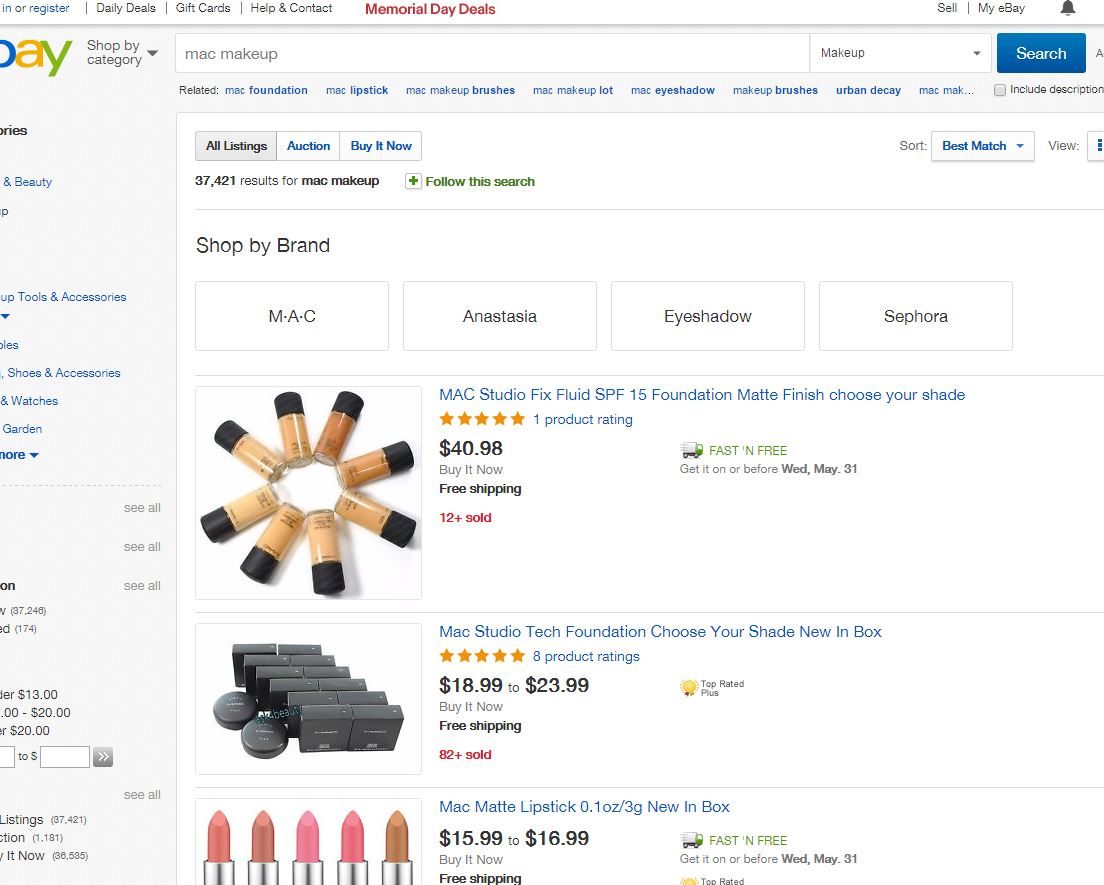Switch to the Auction tab
1104x885 pixels.
tap(308, 146)
